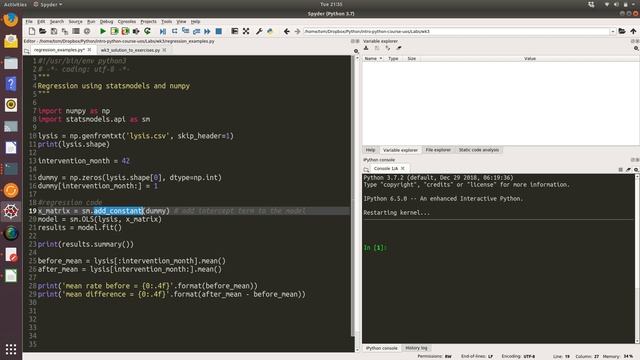Open PYTHONPATH manager icon
The width and height of the screenshot is (640, 360).
270,31
